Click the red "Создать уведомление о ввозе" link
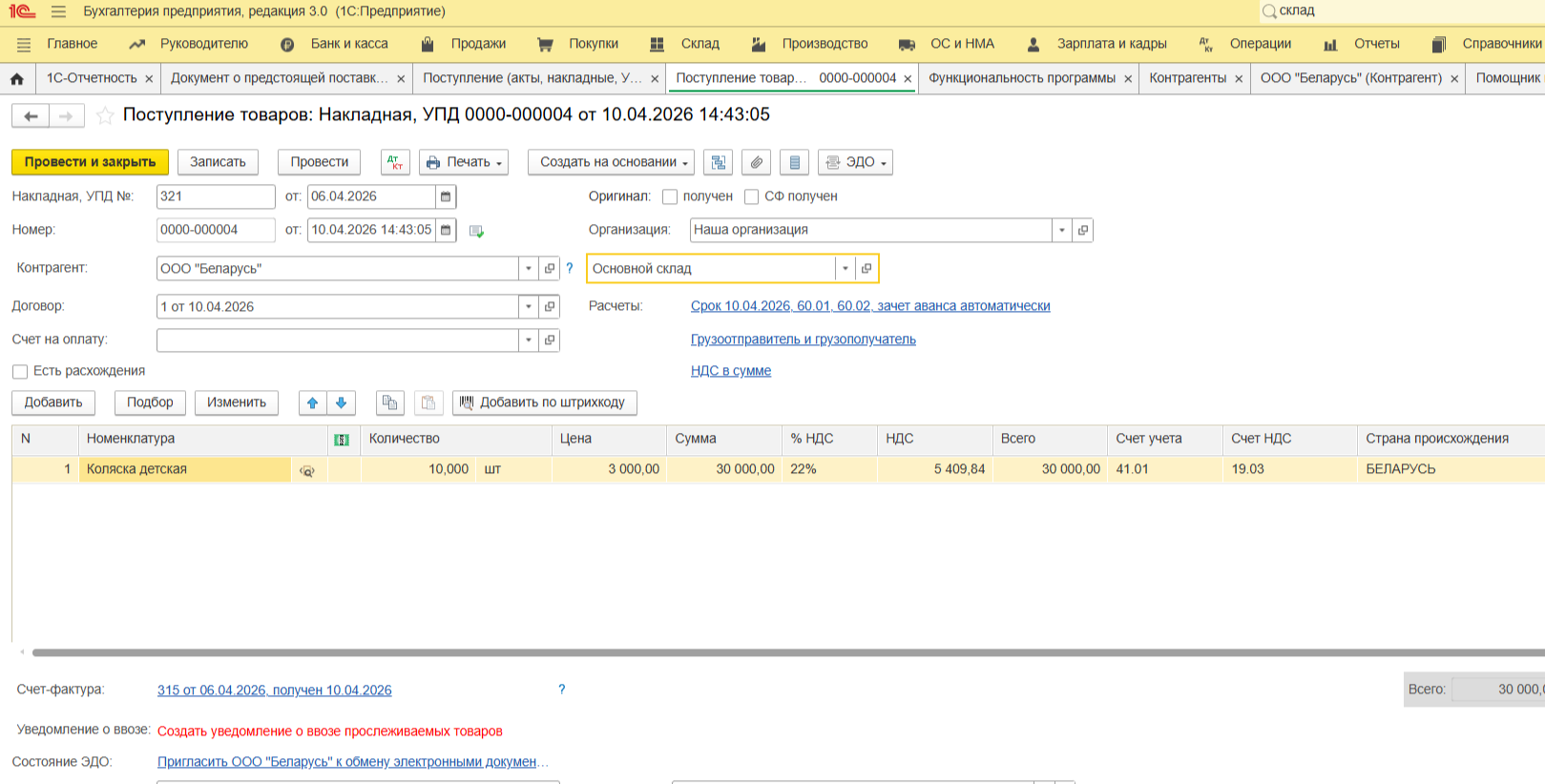The height and width of the screenshot is (784, 1545). [330, 732]
